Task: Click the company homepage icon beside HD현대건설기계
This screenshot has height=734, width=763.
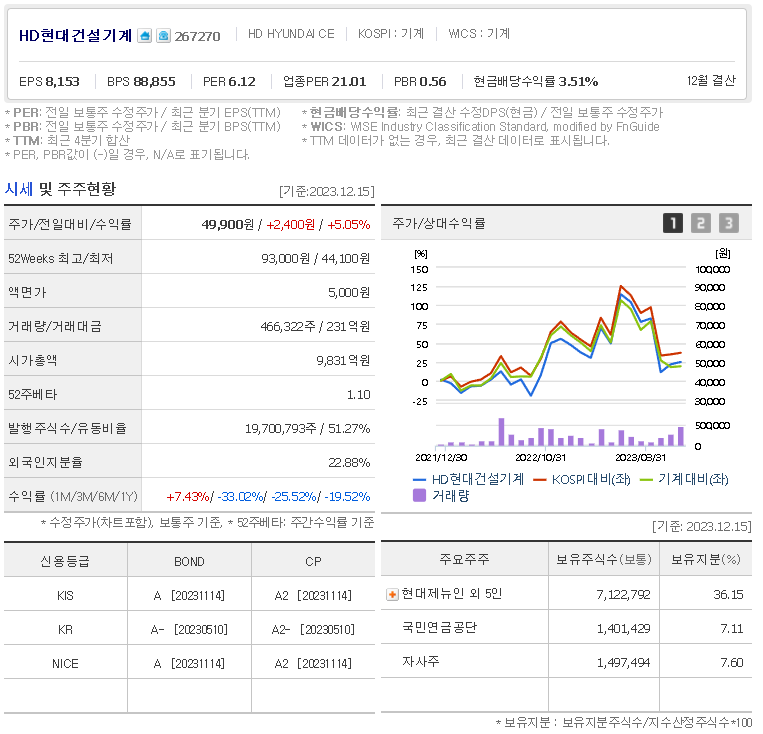Action: pos(145,36)
